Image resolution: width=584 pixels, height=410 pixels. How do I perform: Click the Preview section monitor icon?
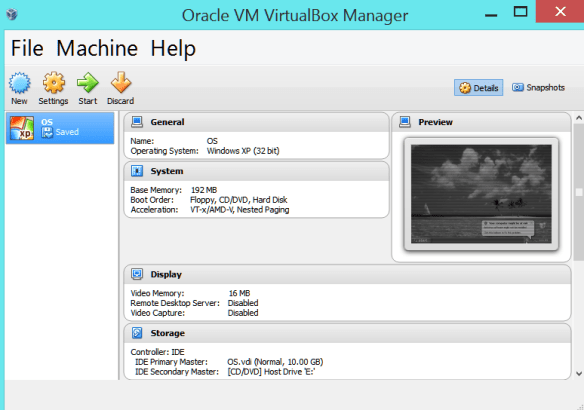[405, 122]
